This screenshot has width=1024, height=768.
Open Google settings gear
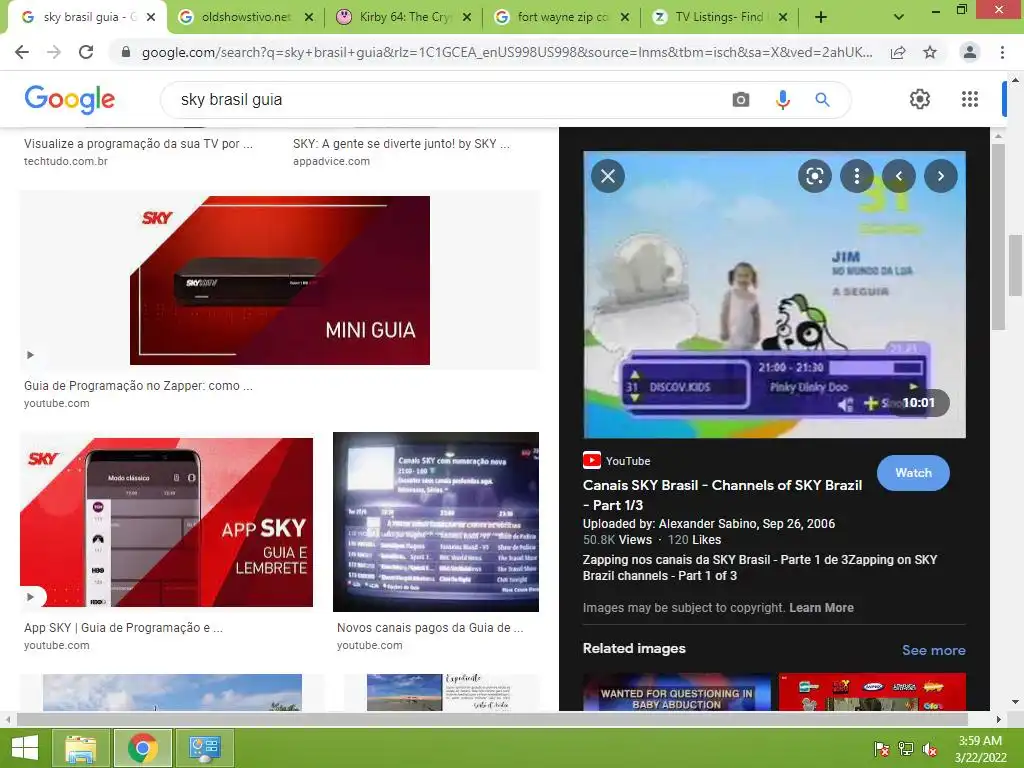pos(920,99)
